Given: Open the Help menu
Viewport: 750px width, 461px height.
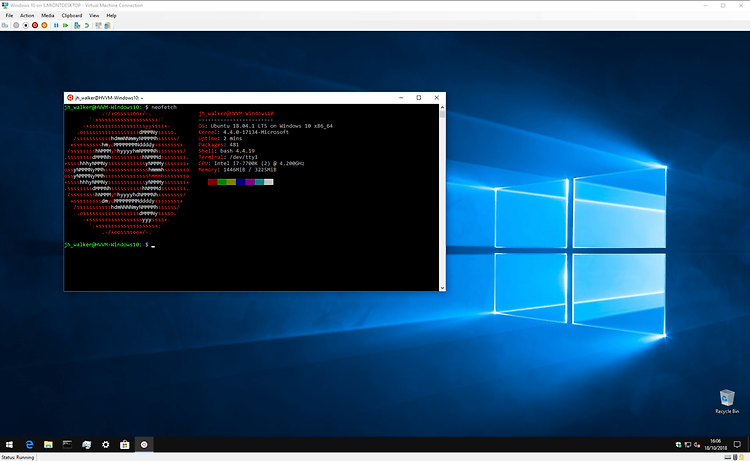Looking at the screenshot, I should 111,15.
